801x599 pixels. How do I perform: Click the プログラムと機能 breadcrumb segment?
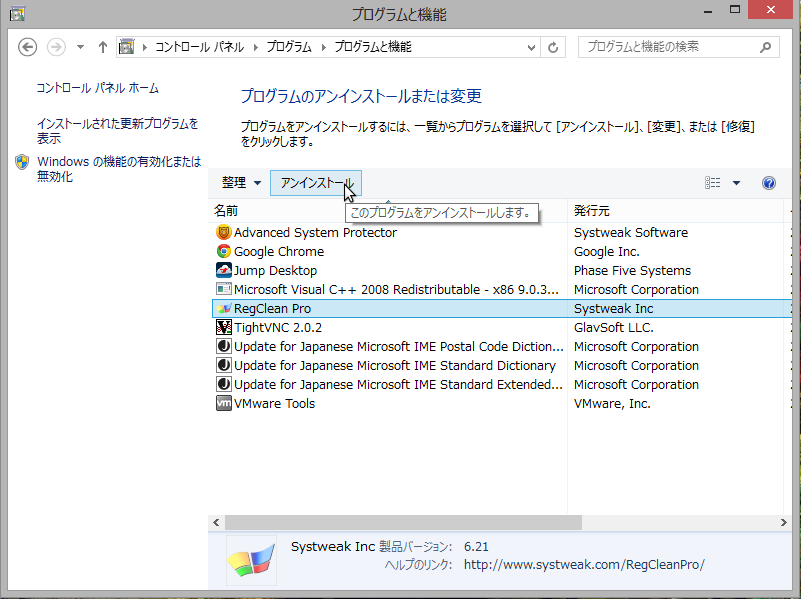[x=373, y=47]
